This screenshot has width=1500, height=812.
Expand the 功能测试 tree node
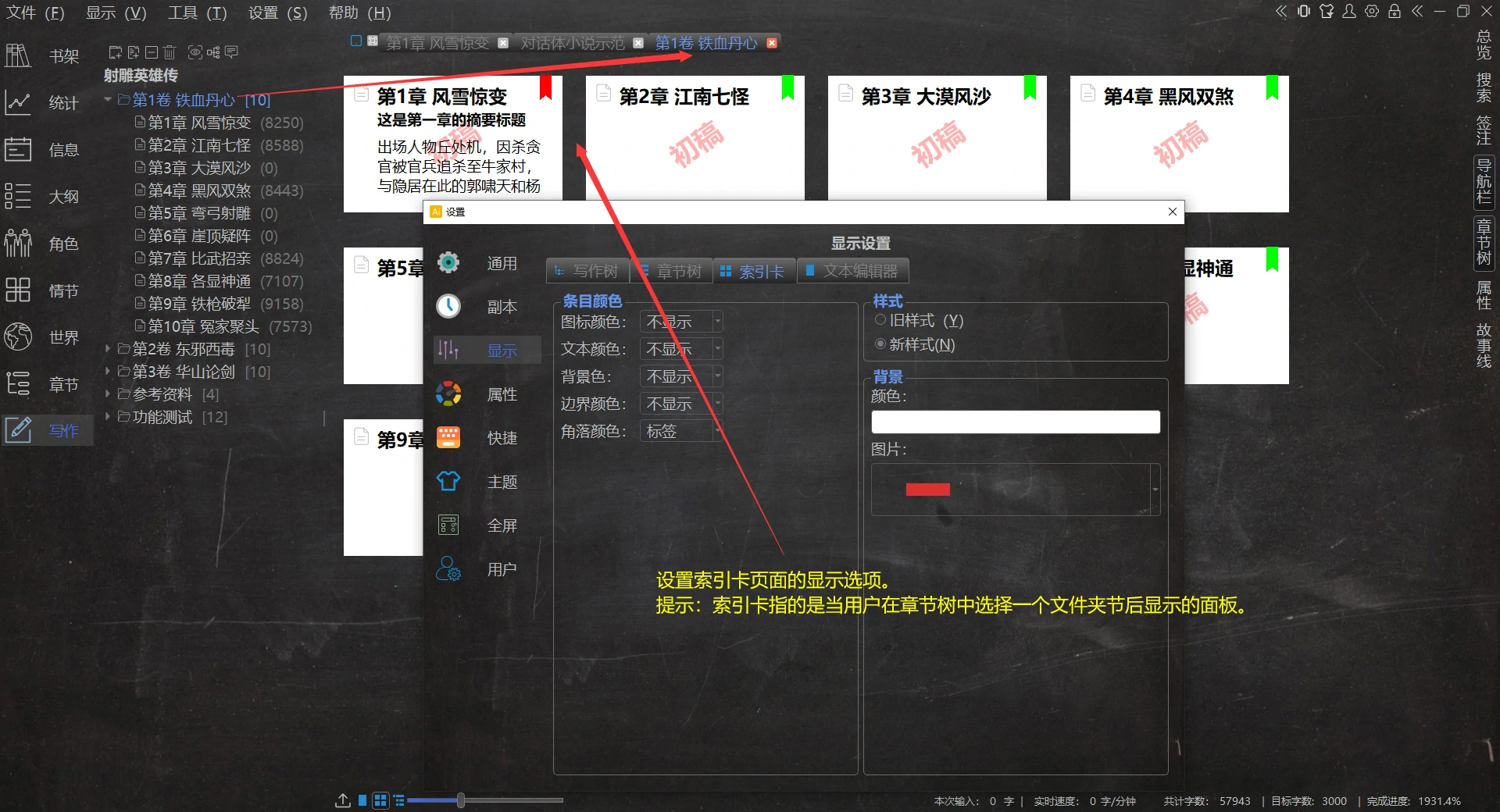click(x=108, y=417)
